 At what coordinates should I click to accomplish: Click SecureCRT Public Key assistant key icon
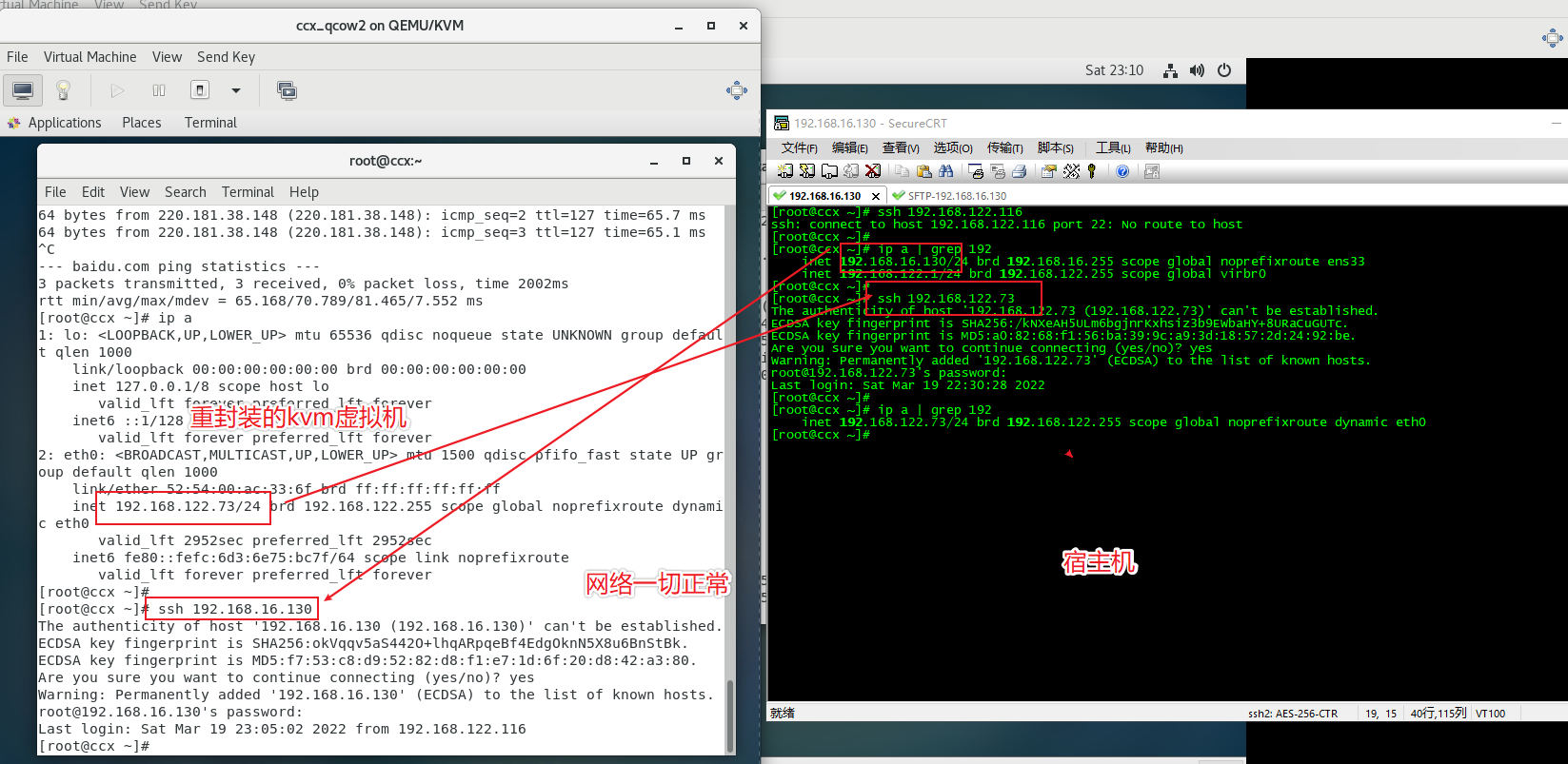1092,171
